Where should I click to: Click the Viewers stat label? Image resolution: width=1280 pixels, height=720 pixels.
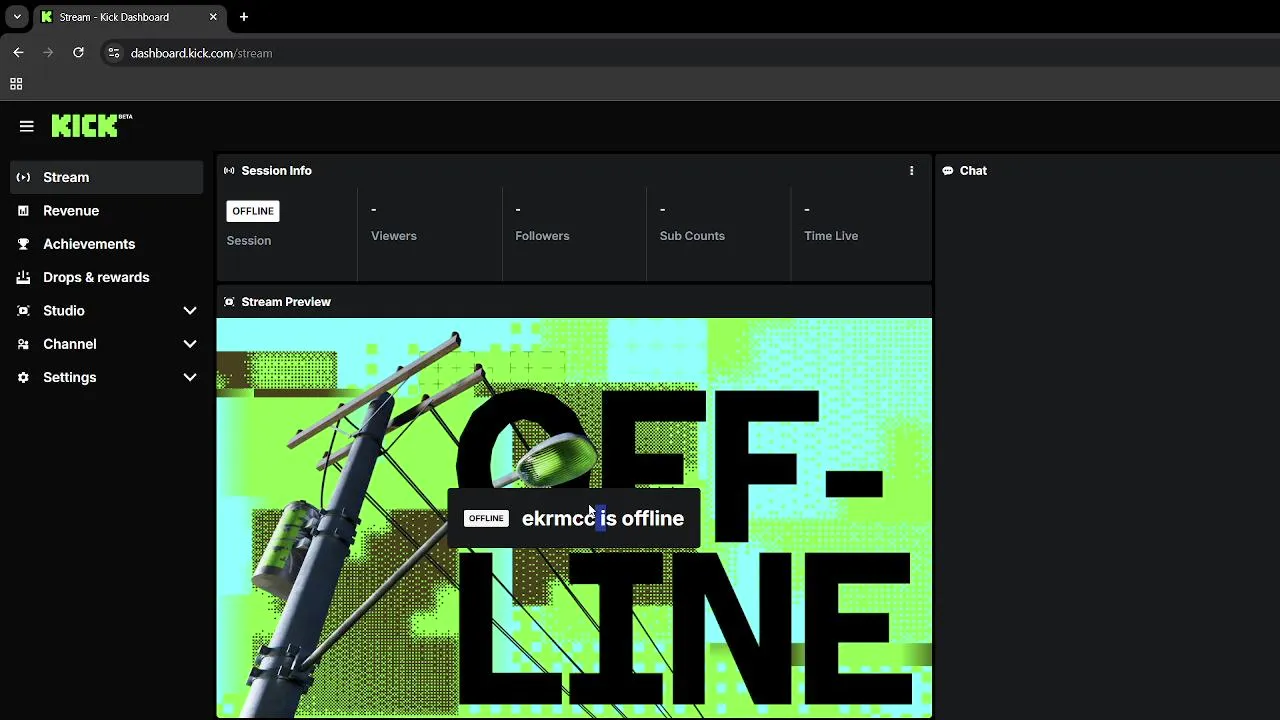coord(394,236)
